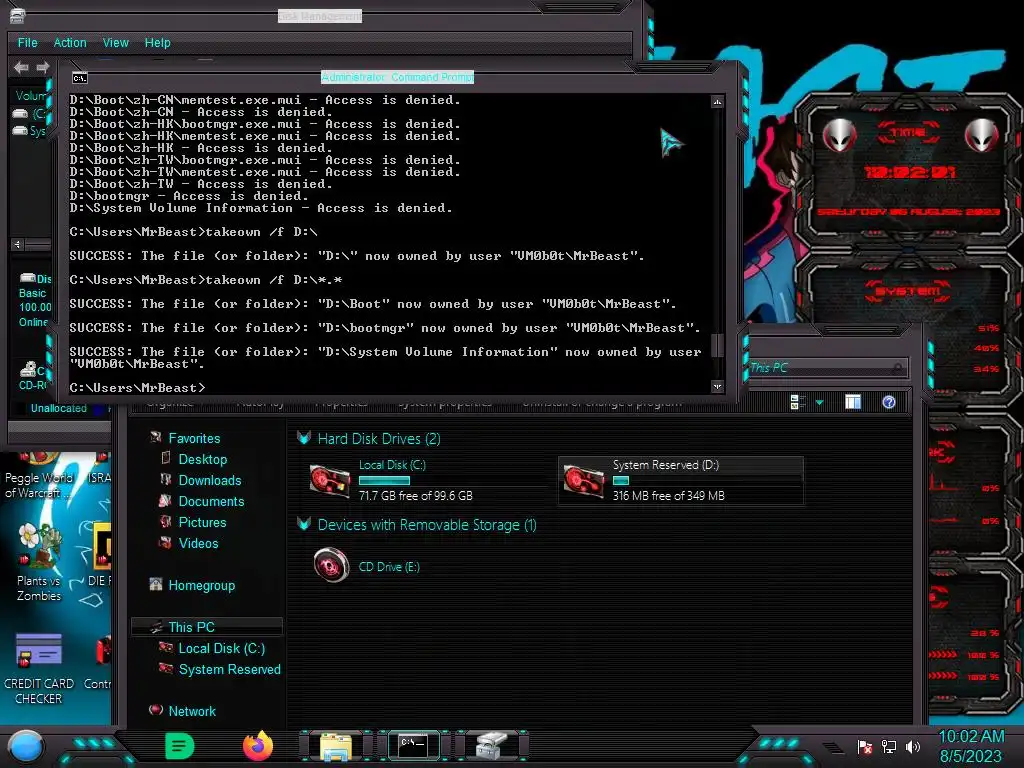The height and width of the screenshot is (768, 1024).
Task: Switch to Command Prompt taskbar button
Action: [413, 746]
